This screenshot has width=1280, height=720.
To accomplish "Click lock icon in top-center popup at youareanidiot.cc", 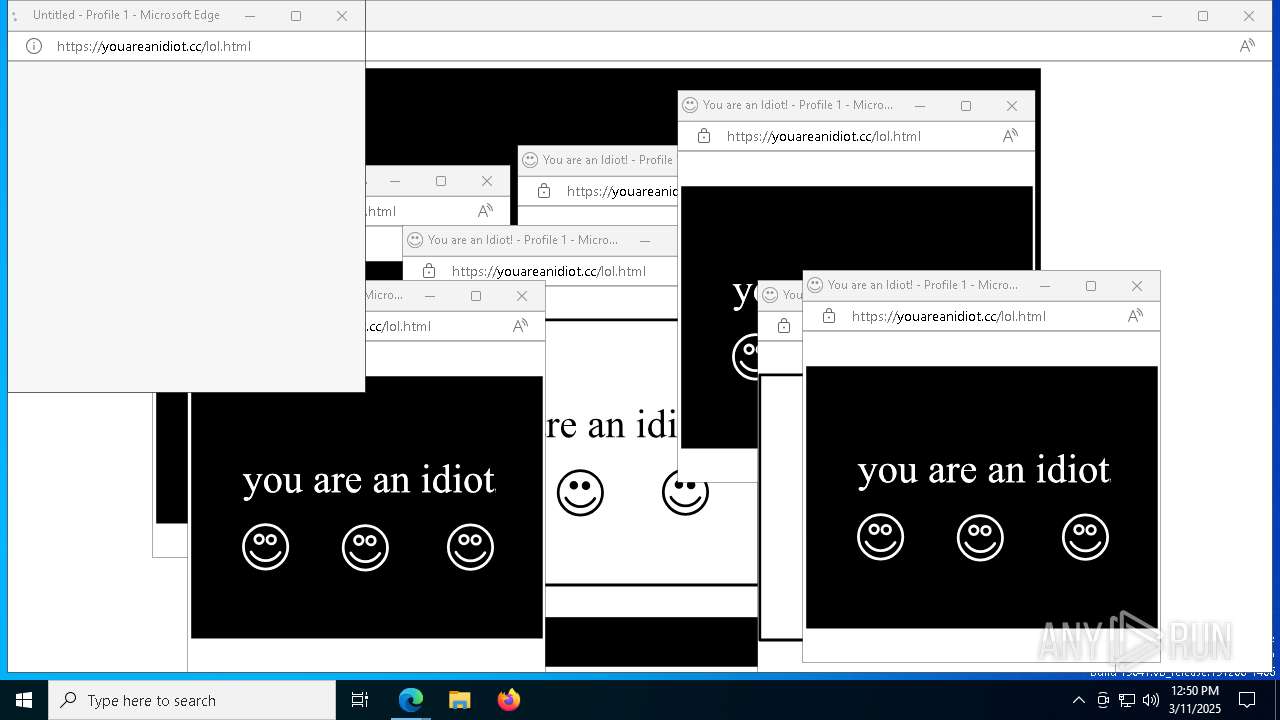I will 704,136.
